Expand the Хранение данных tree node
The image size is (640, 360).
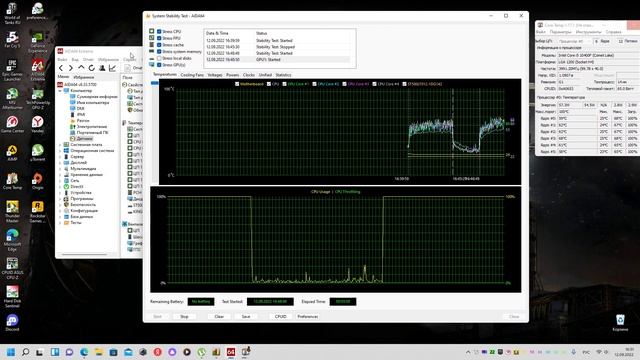[60, 174]
